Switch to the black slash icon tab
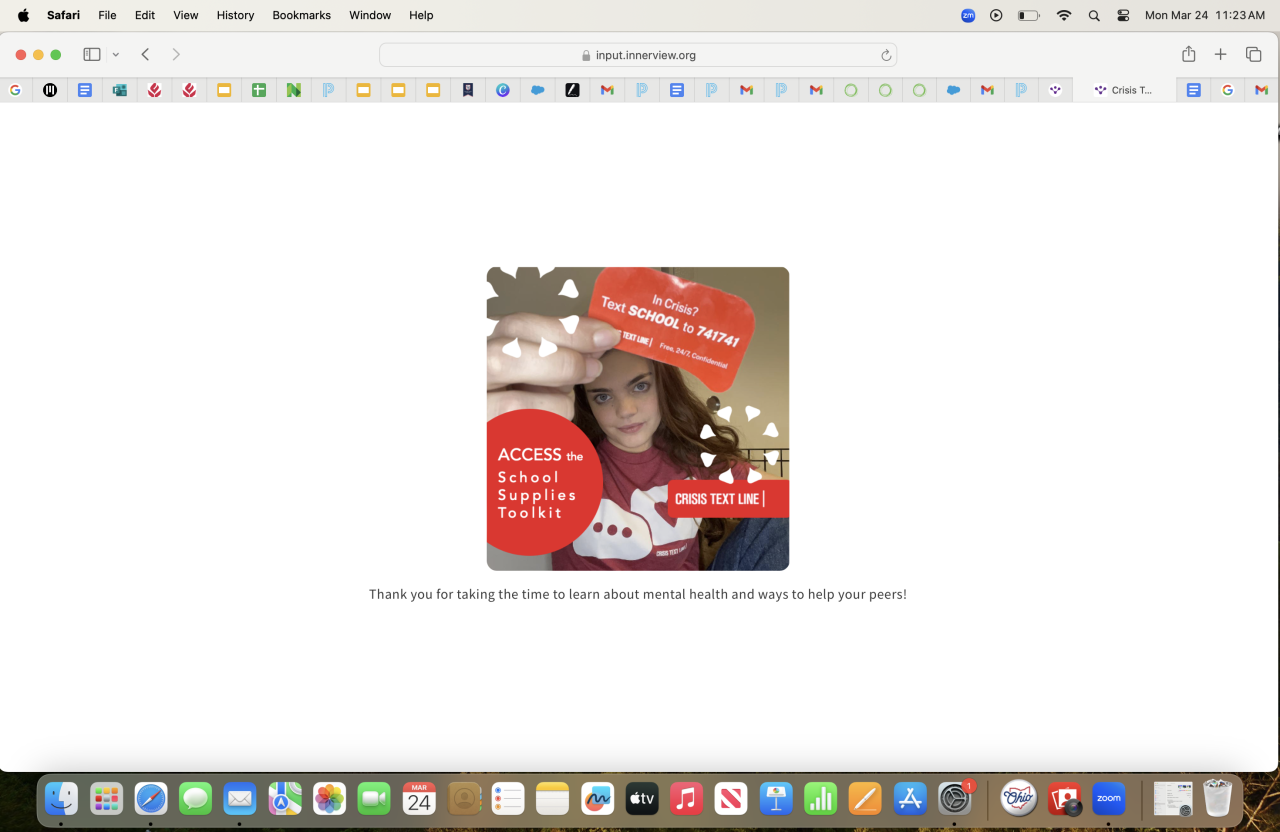Screen dimensions: 1280x832 [572, 90]
